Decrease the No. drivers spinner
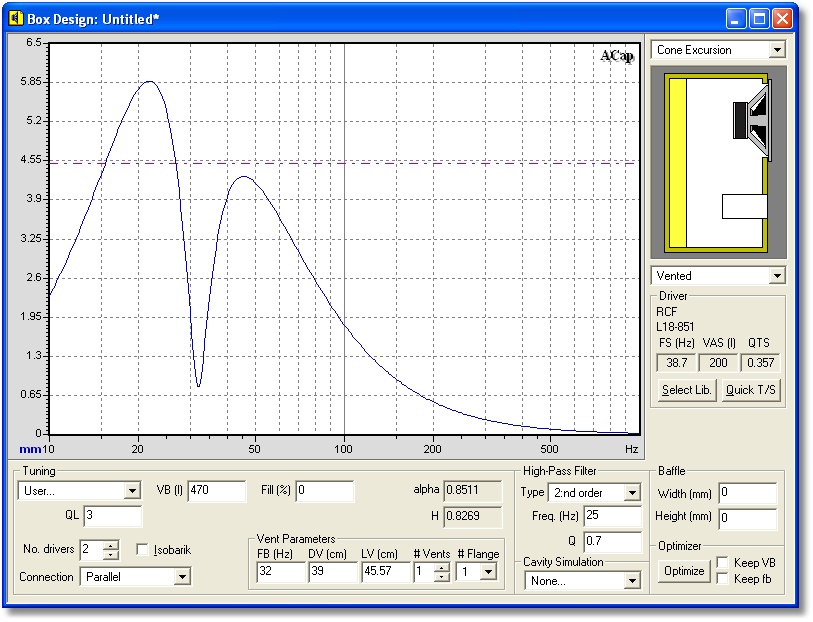Image resolution: width=813 pixels, height=622 pixels. tap(110, 555)
